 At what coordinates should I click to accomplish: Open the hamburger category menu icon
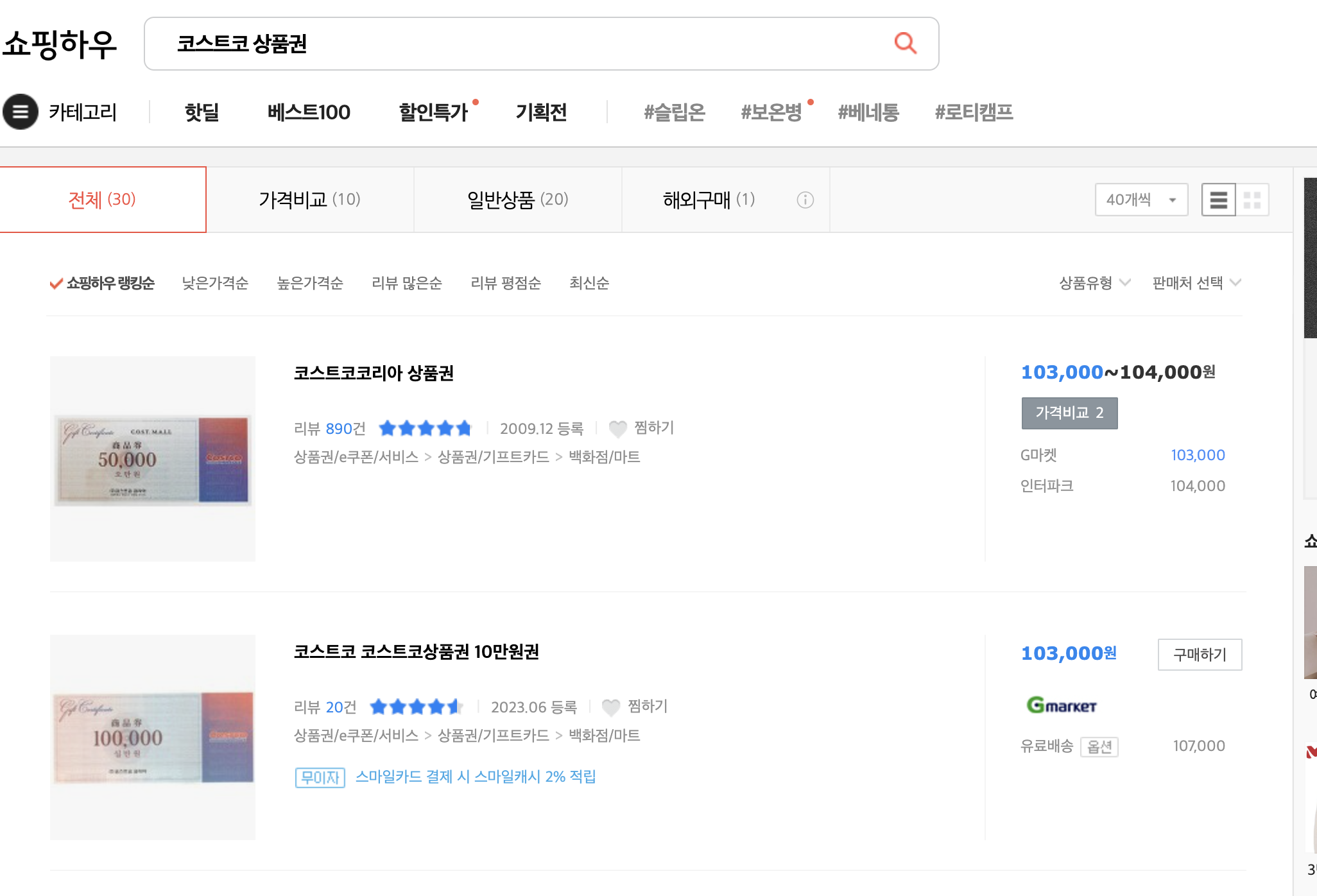tap(21, 112)
